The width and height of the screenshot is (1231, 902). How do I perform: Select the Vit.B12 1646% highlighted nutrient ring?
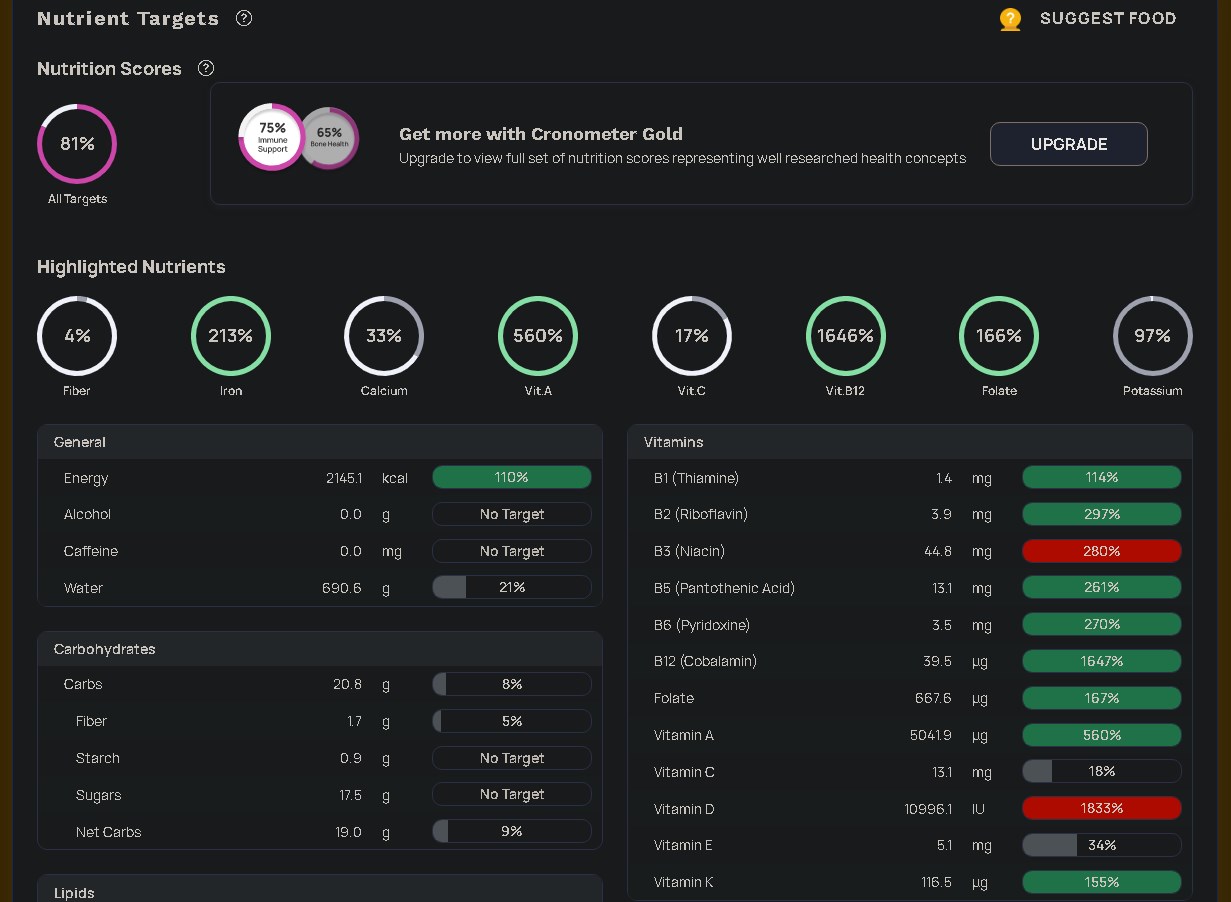[x=846, y=336]
